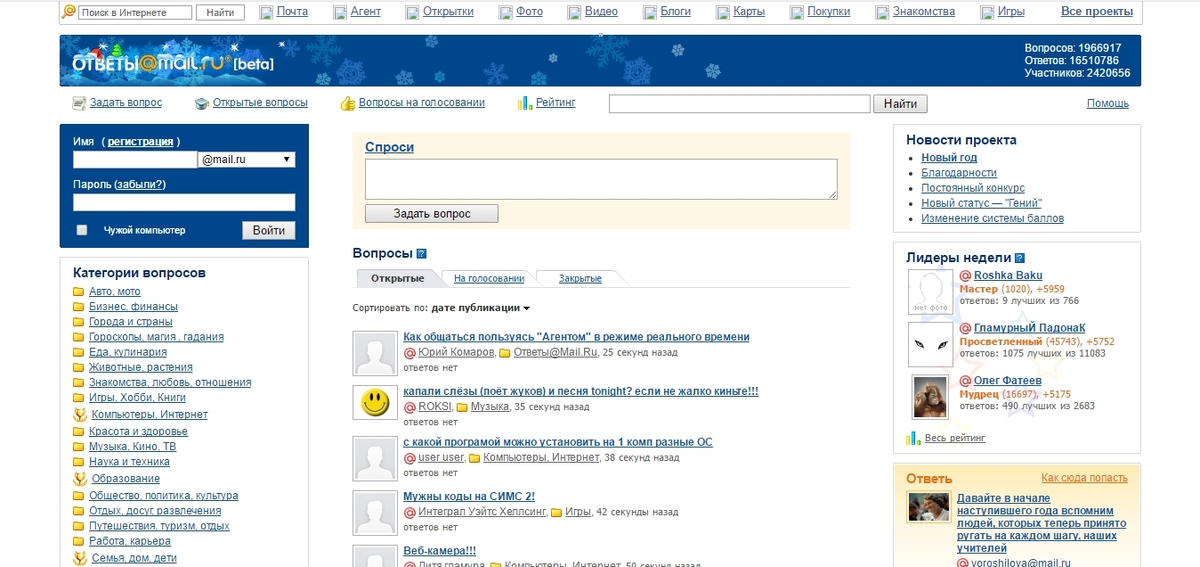Focus the Имя username field
The image size is (1200, 567).
click(135, 159)
